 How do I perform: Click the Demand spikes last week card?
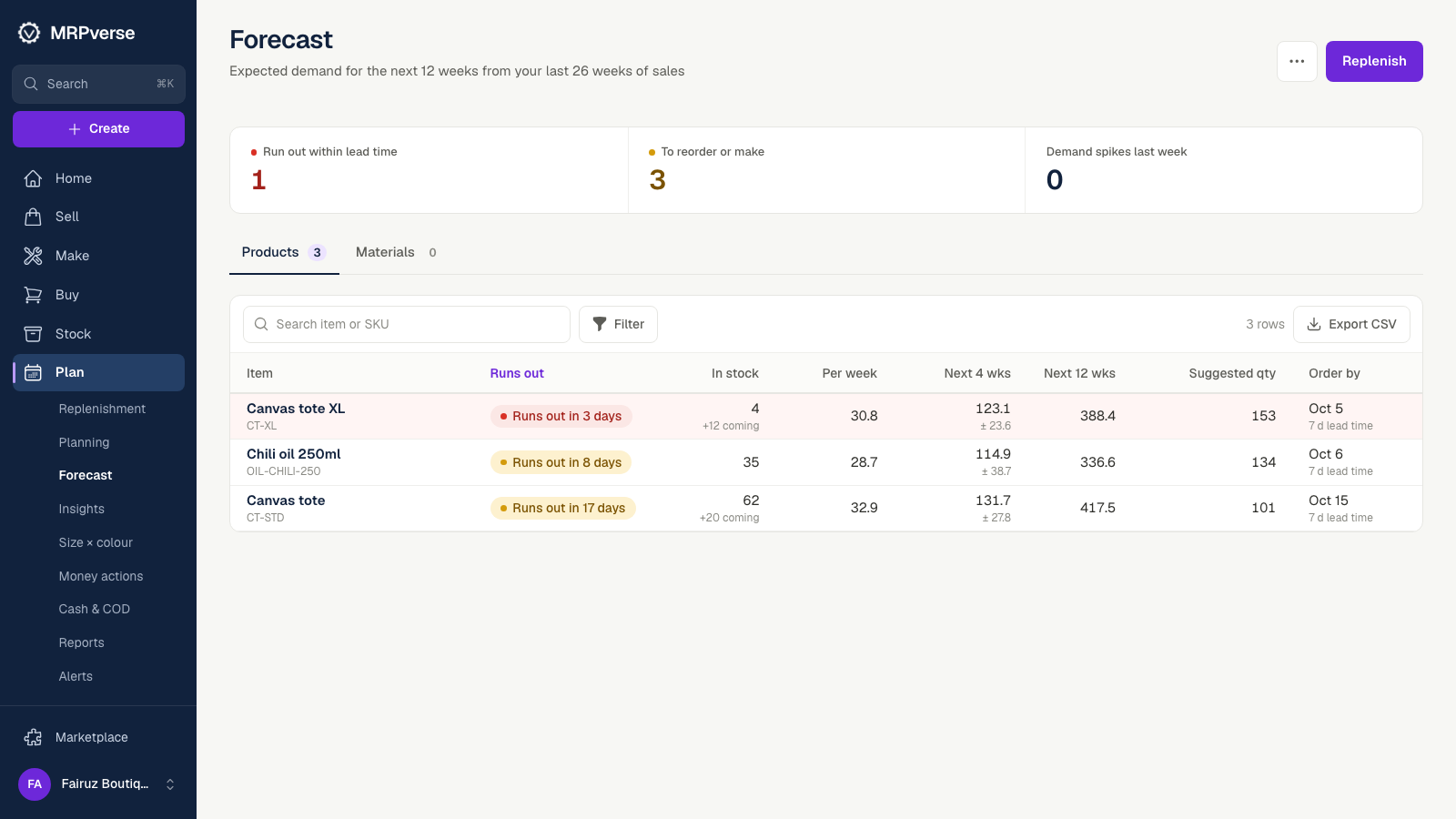point(1224,170)
